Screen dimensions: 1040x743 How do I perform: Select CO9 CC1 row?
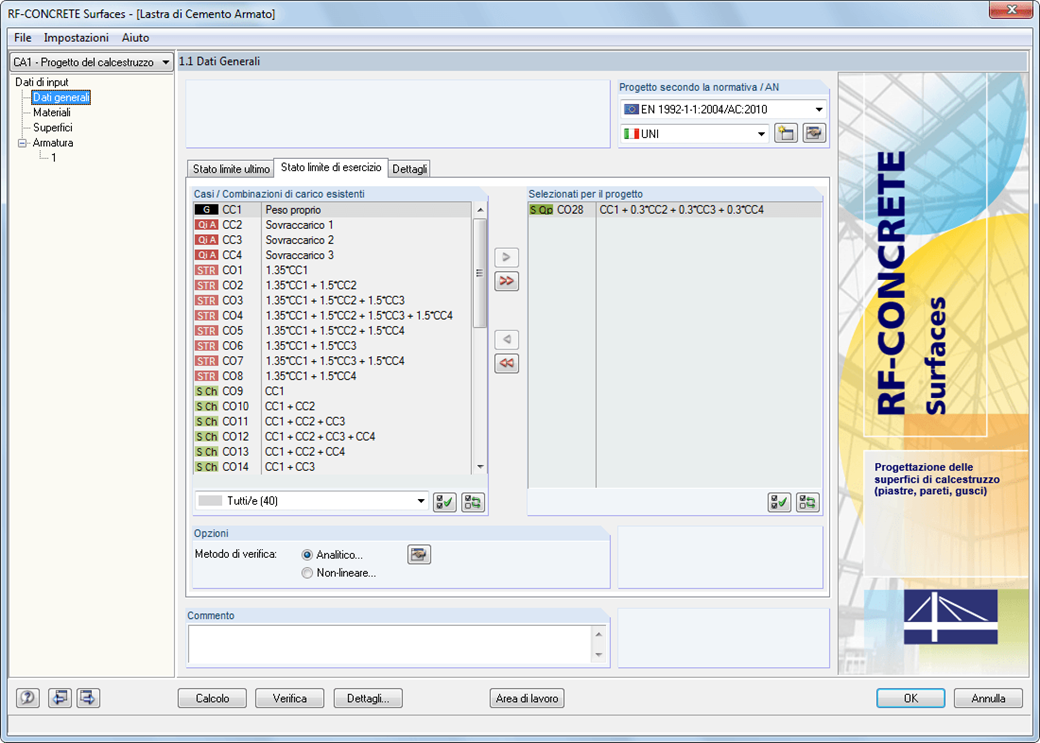[x=332, y=391]
